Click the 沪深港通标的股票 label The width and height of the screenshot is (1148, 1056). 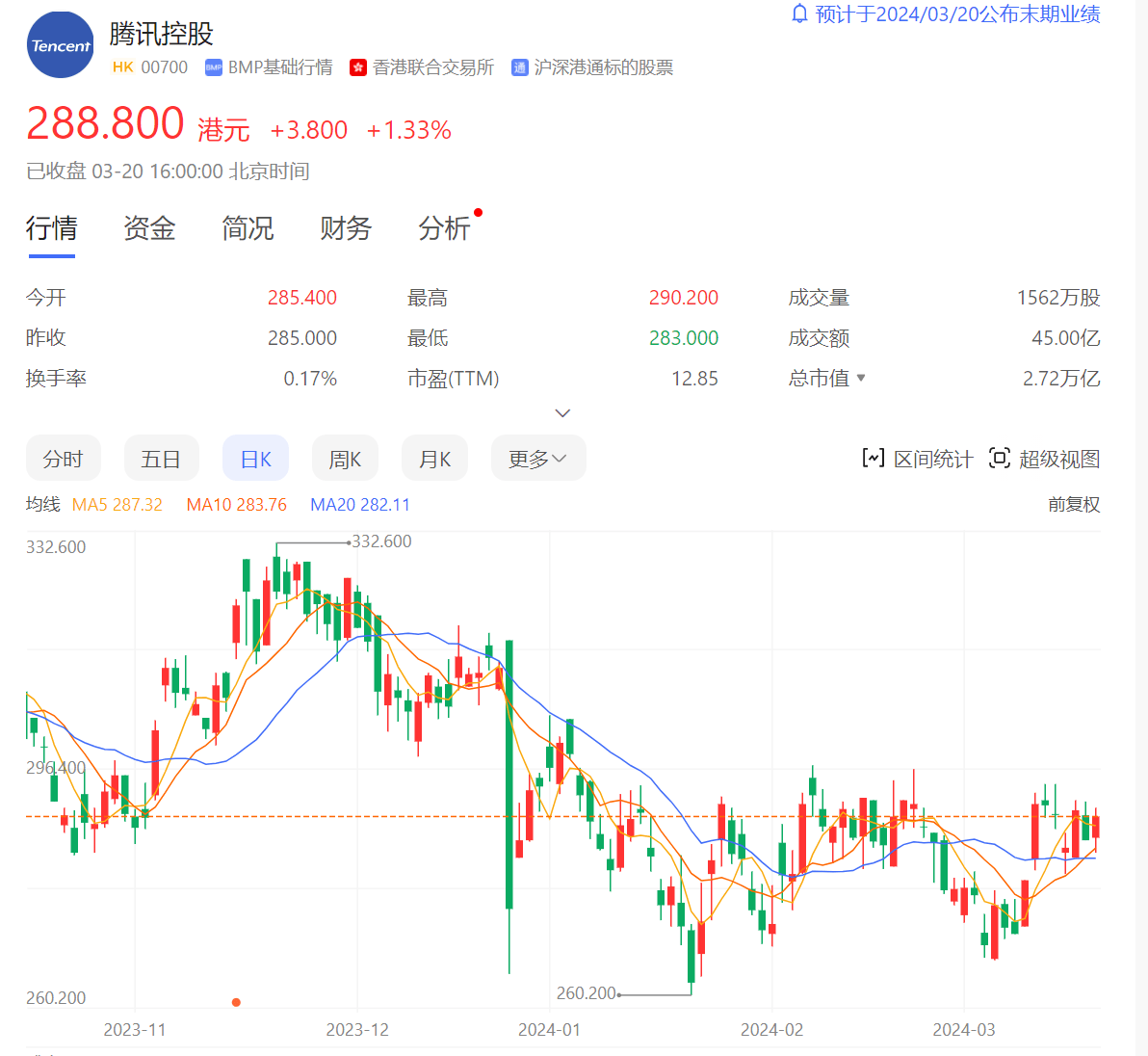pos(603,67)
